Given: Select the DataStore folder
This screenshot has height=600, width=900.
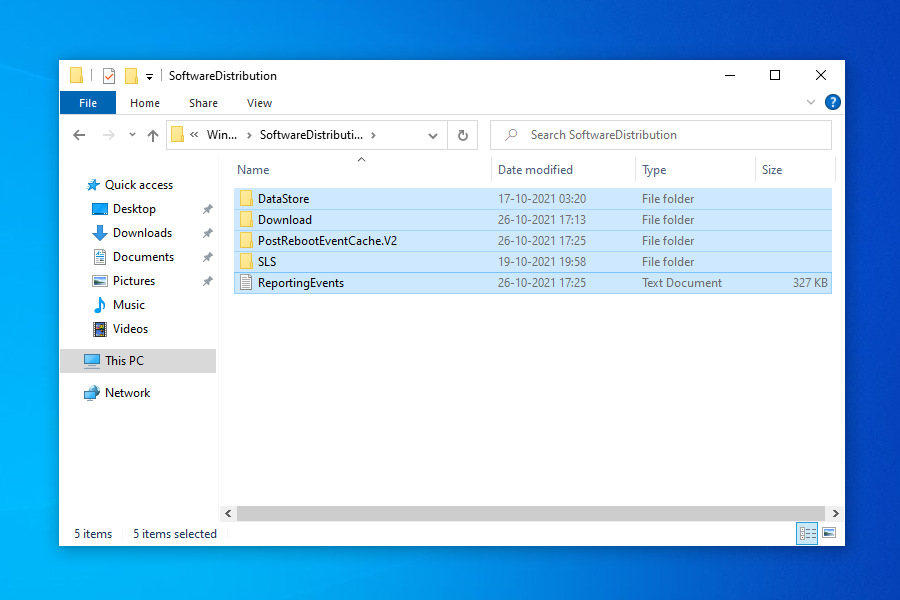Looking at the screenshot, I should tap(283, 199).
